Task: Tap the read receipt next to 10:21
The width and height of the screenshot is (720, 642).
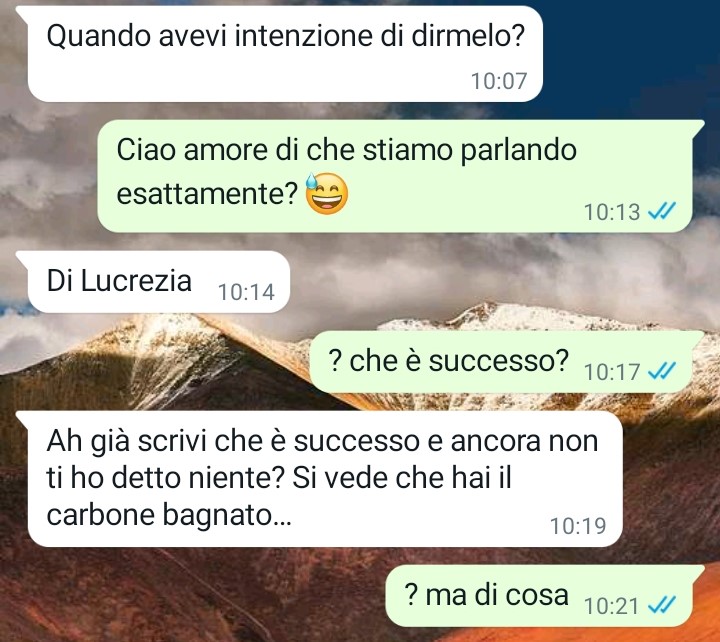Action: (662, 605)
